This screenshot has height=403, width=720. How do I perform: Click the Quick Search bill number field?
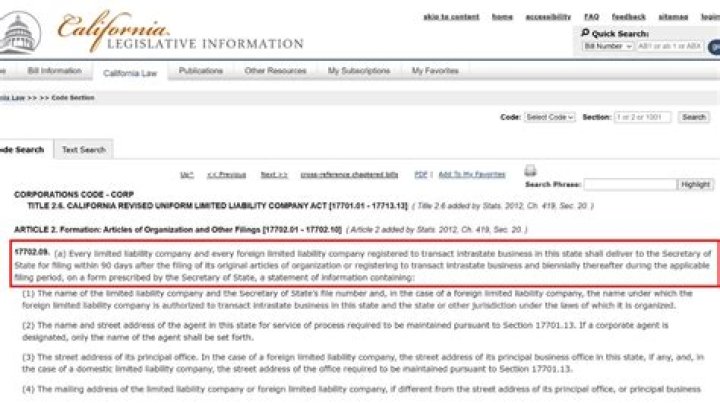670,47
